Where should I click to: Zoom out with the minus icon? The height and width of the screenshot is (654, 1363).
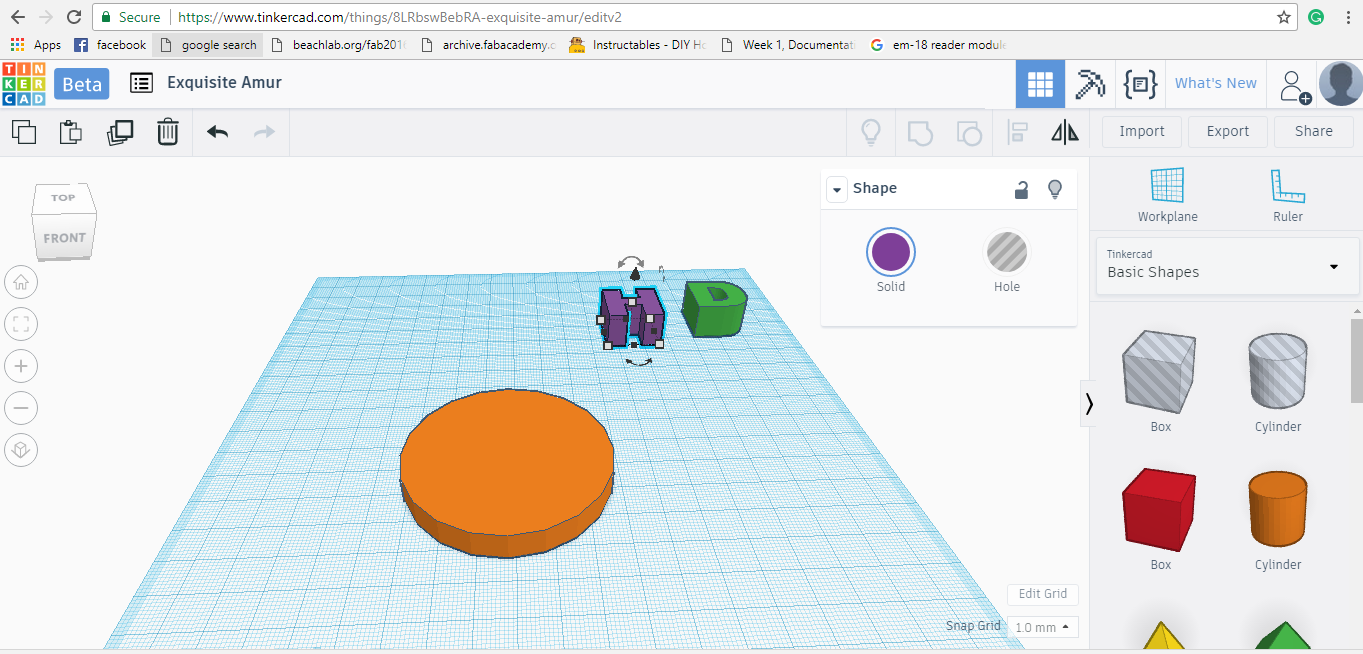coord(21,408)
